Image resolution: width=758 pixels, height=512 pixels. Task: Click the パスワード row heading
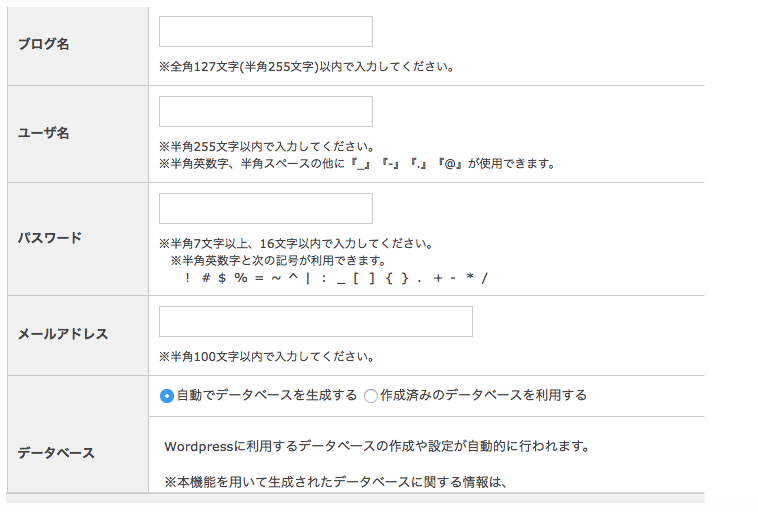pyautogui.click(x=50, y=238)
